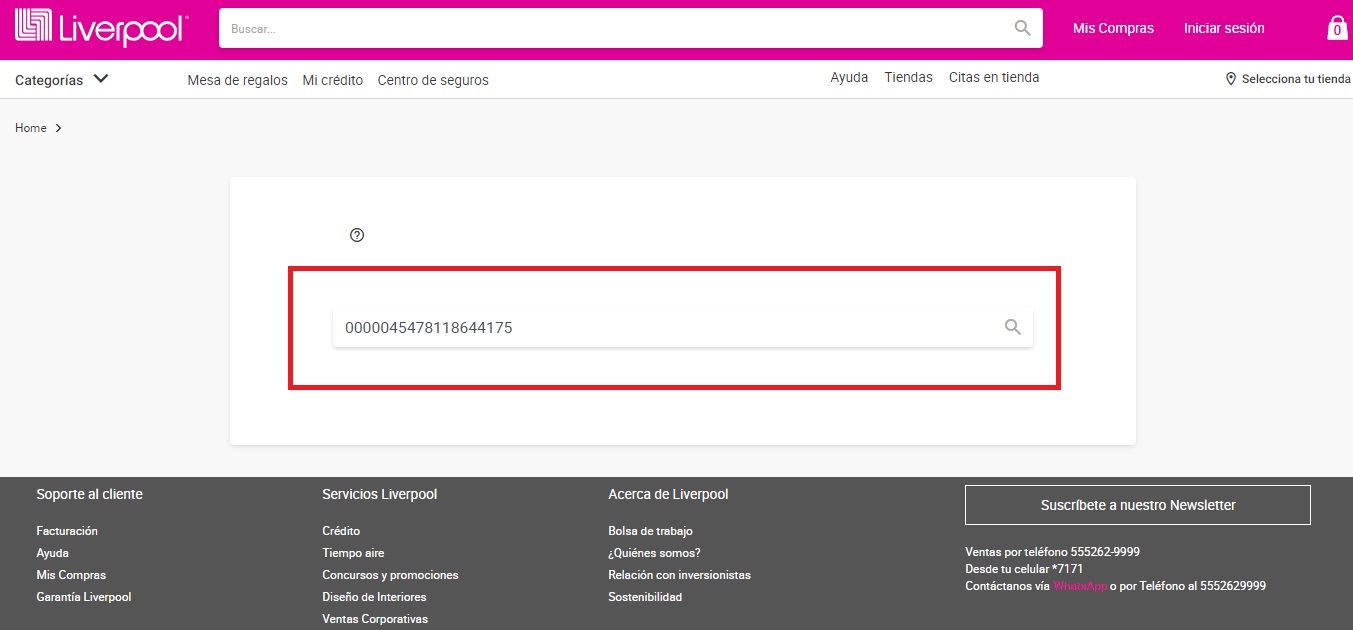Open Diseño de Interiores link

click(x=374, y=597)
